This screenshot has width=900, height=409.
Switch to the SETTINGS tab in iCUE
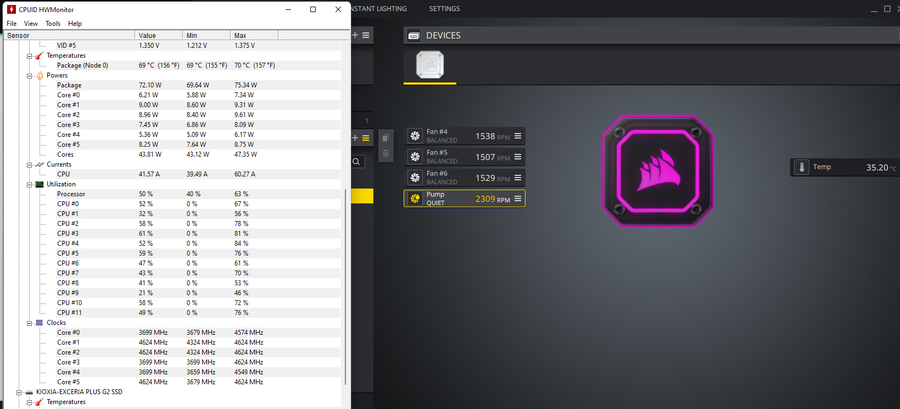tap(444, 9)
